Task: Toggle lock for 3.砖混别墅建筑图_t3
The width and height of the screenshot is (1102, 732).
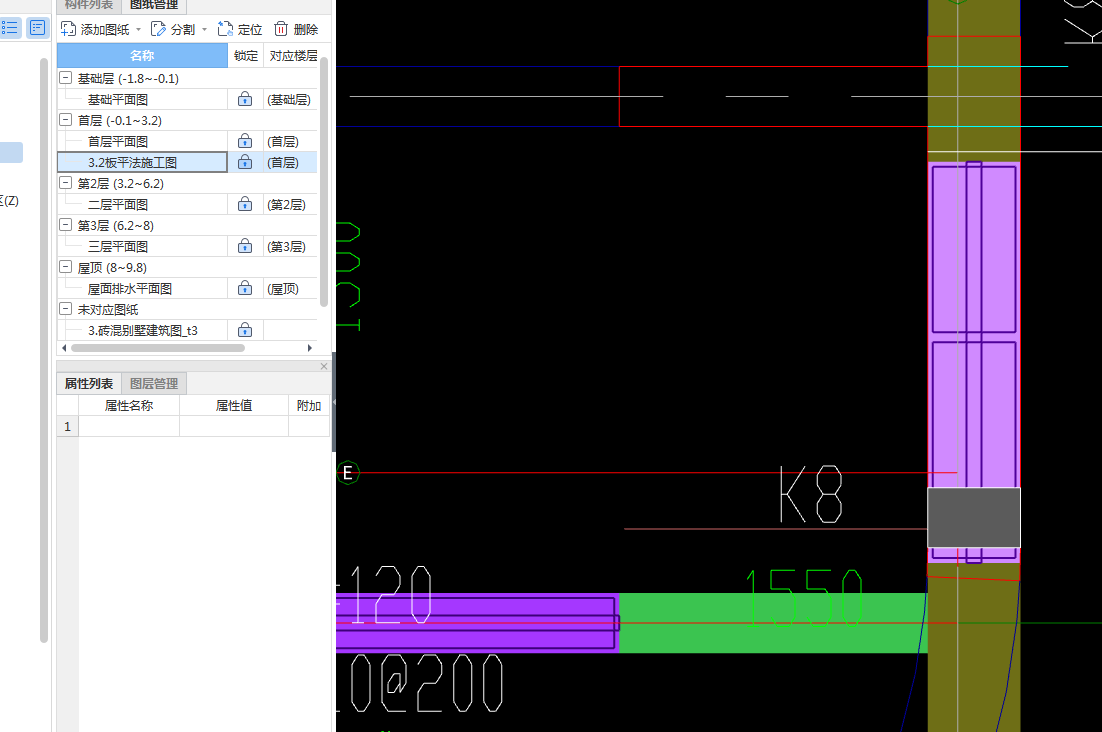Action: coord(245,330)
